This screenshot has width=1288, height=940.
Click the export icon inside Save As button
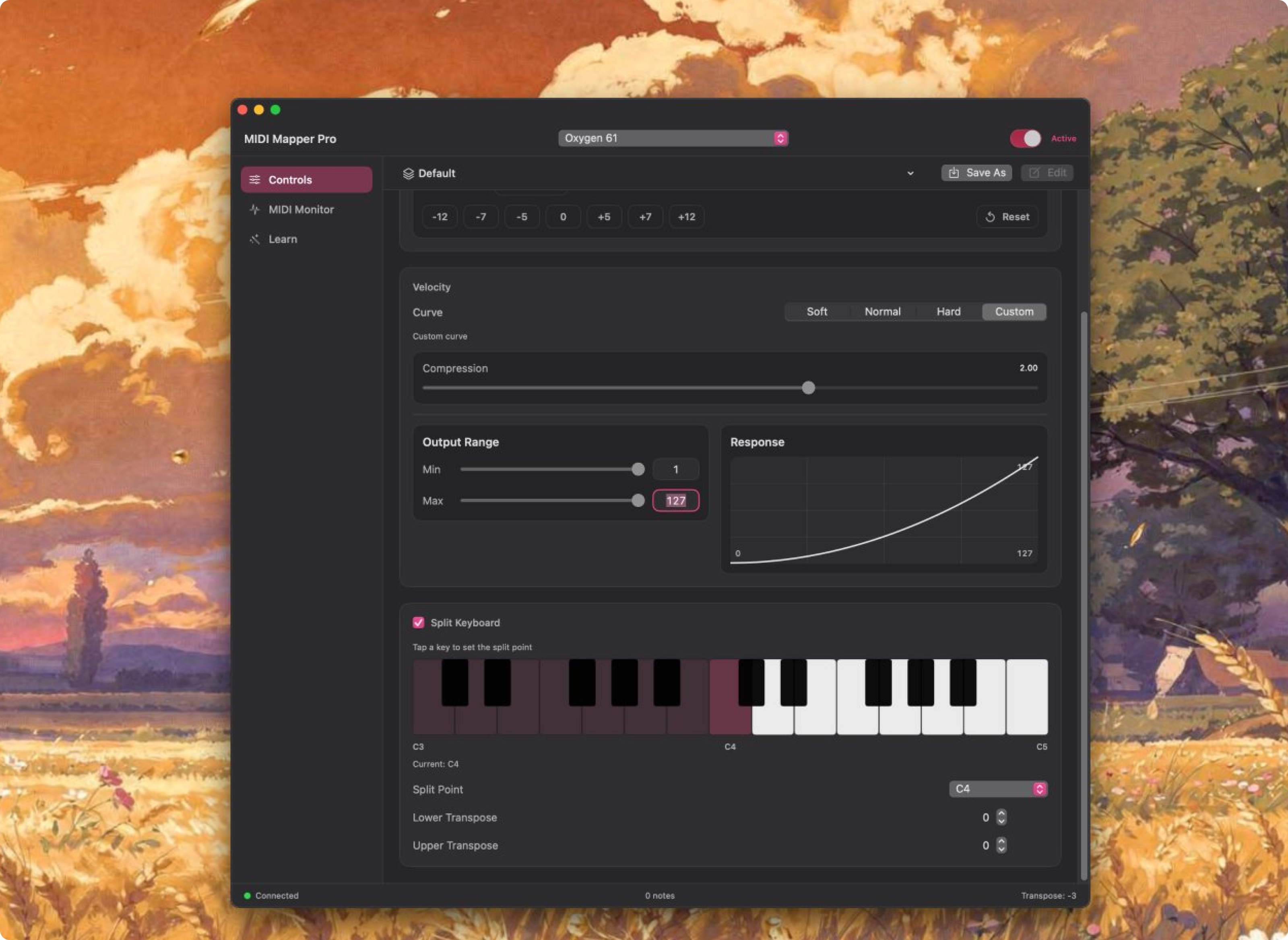(955, 172)
